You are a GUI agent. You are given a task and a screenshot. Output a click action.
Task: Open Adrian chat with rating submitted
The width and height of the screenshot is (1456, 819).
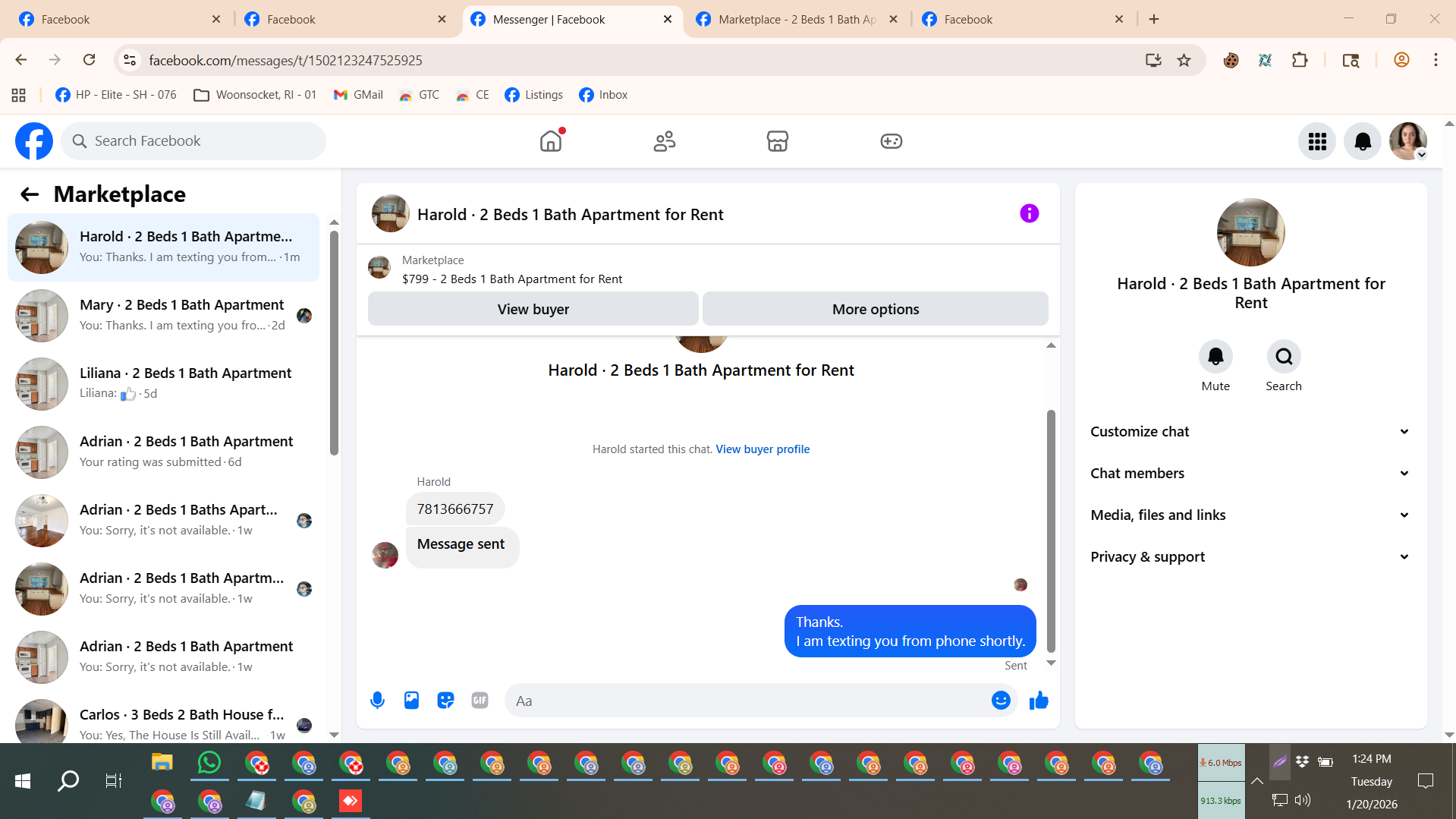pos(163,452)
